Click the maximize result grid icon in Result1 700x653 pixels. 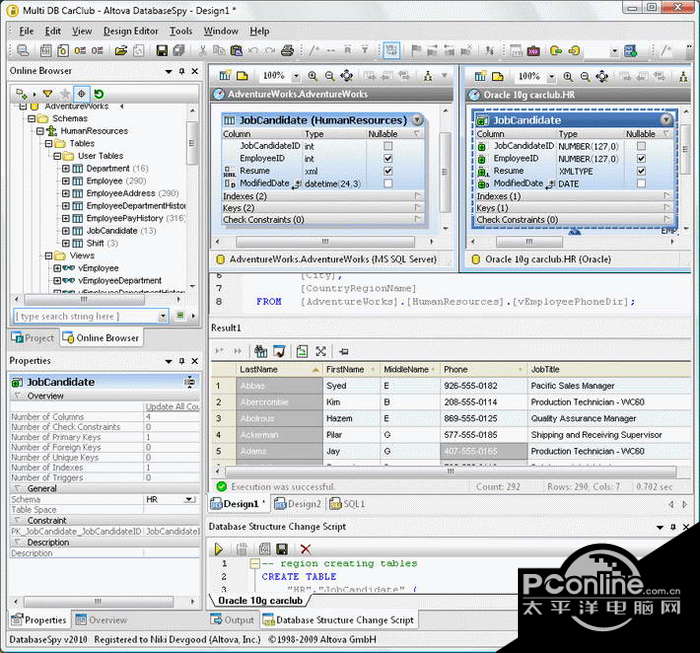pos(321,351)
